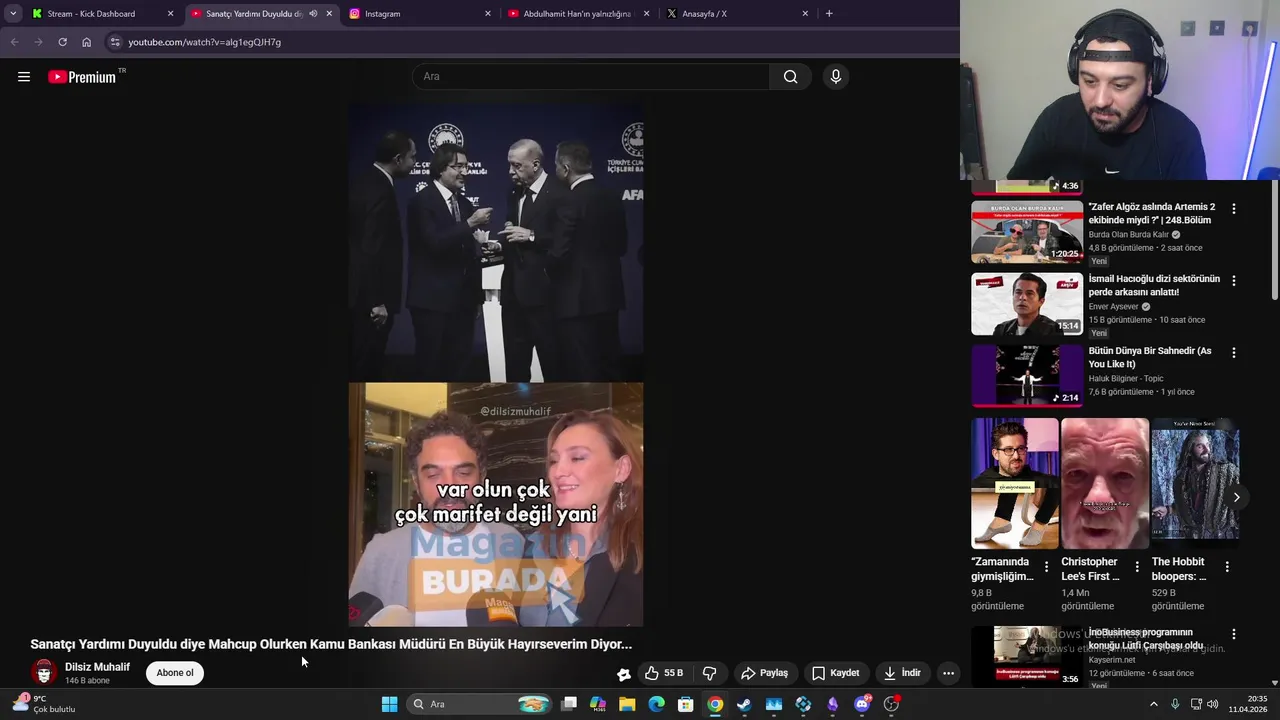Open Steam from the taskbar
The height and width of the screenshot is (720, 1280).
pyautogui.click(x=744, y=704)
